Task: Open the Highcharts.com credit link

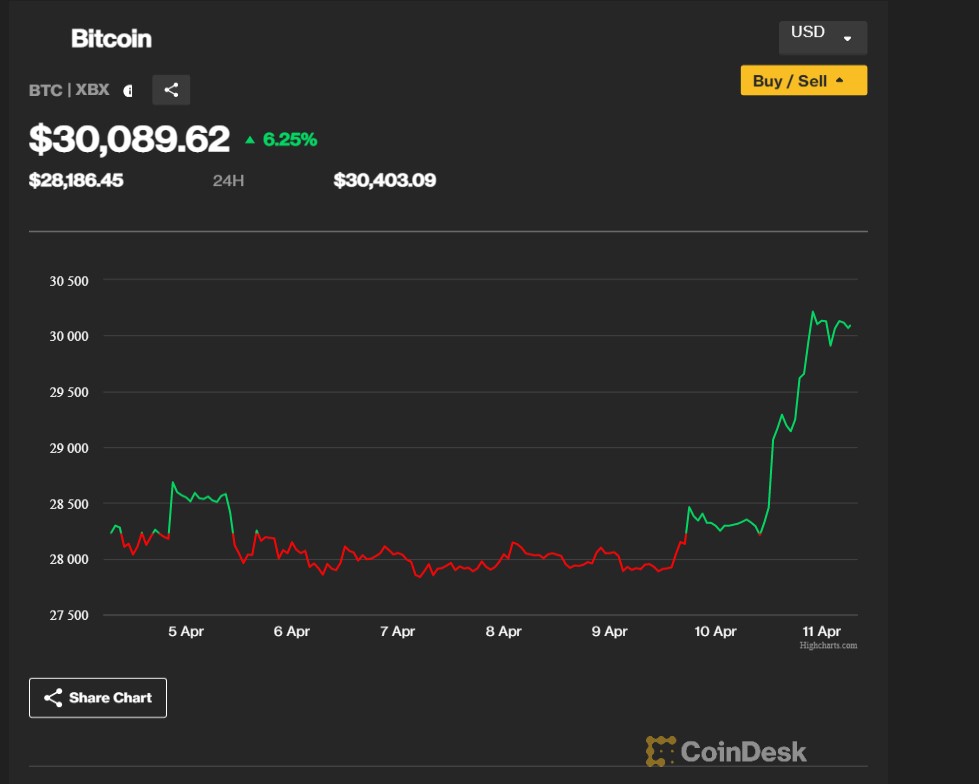Action: point(828,646)
